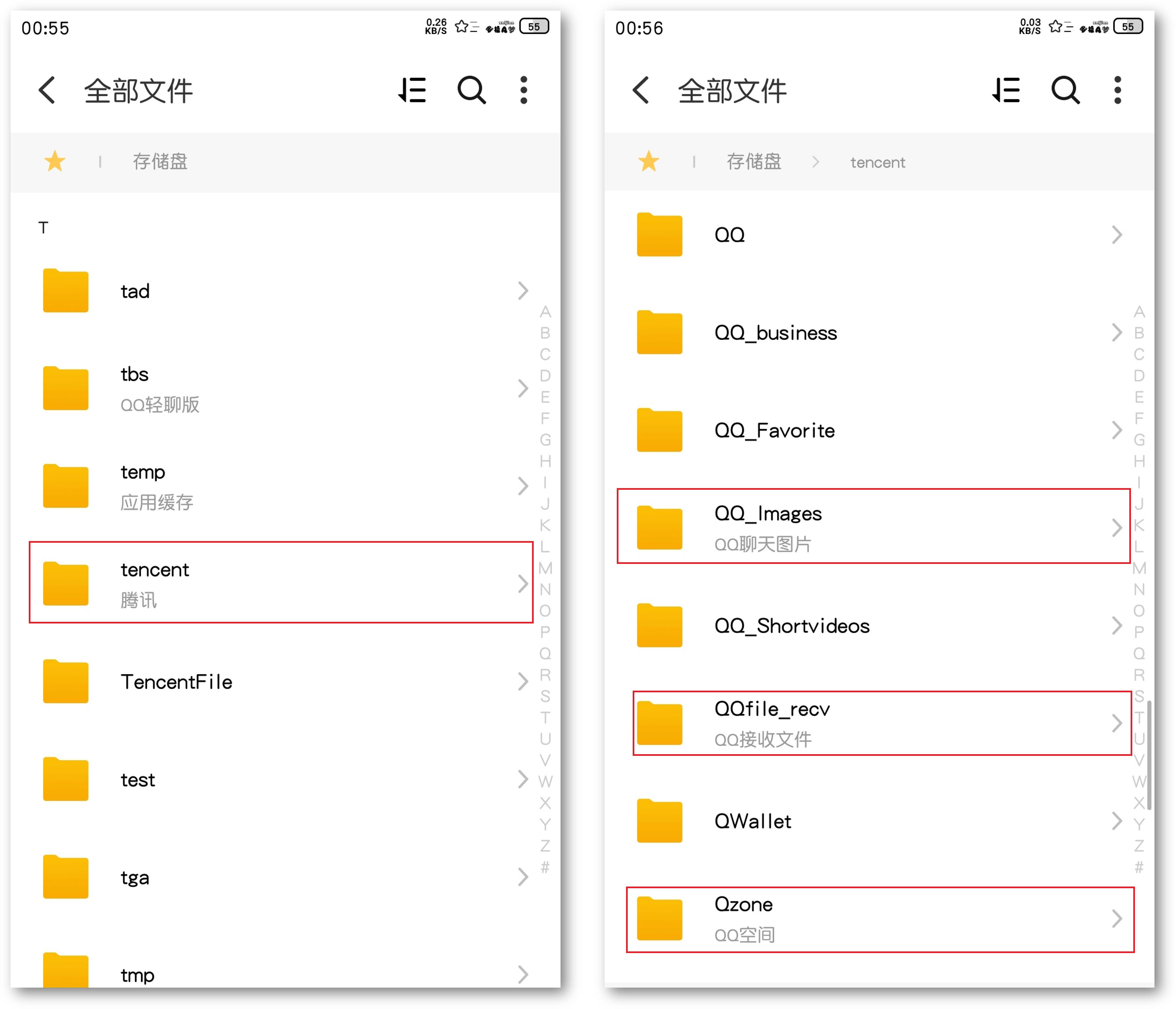The height and width of the screenshot is (1009, 1176).
Task: Jump to letter Q in right index
Action: 1139,653
